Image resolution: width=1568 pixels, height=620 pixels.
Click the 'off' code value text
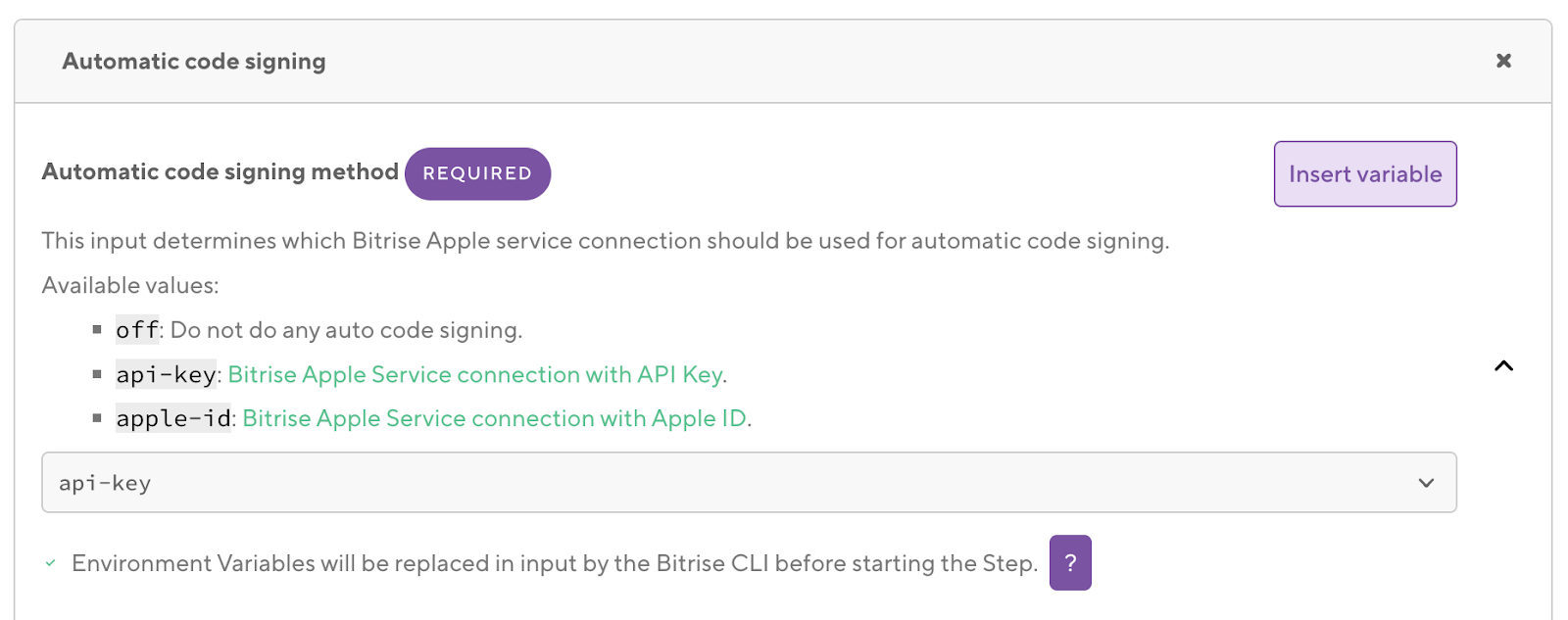(137, 330)
